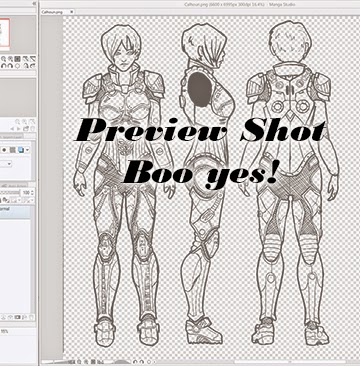The width and height of the screenshot is (360, 366).
Task: Flip canvas vertically via Navigator icon
Action: [32, 66]
